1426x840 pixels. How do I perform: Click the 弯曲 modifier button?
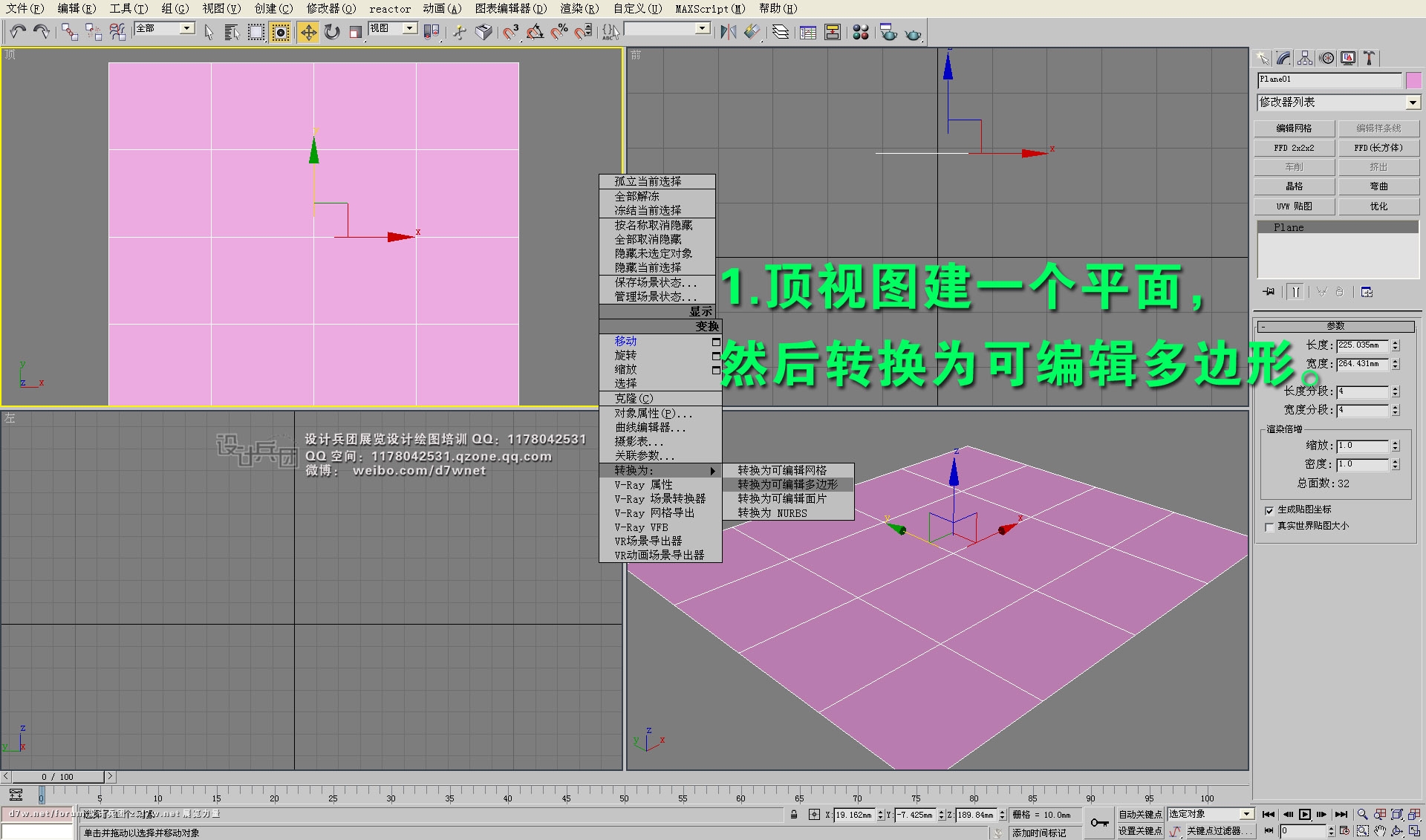coord(1379,186)
